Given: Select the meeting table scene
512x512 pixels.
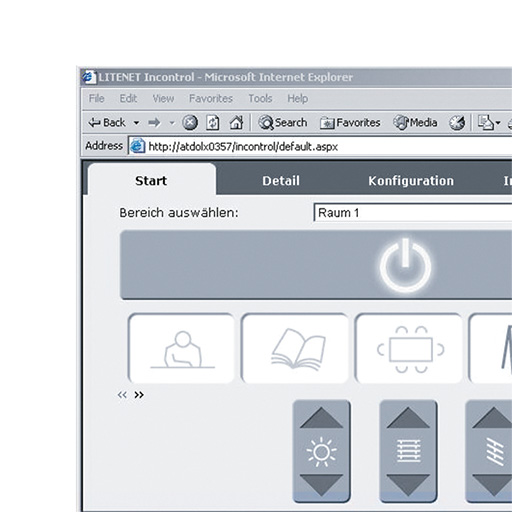Looking at the screenshot, I should click(409, 348).
